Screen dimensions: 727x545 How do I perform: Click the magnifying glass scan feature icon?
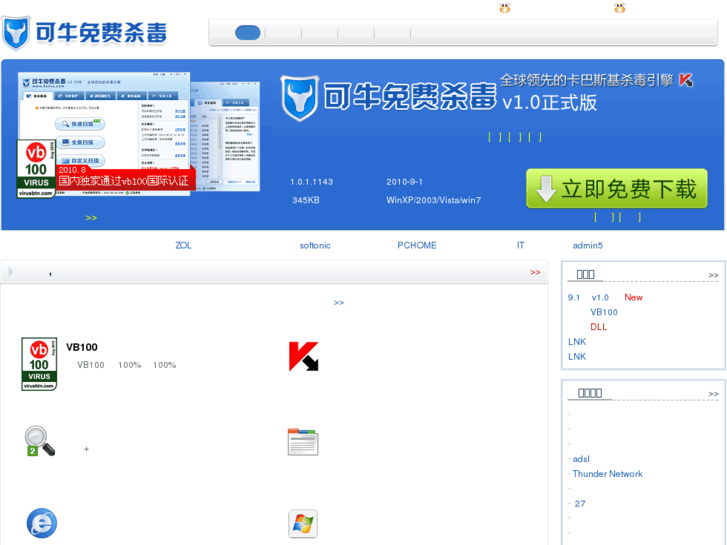coord(39,441)
